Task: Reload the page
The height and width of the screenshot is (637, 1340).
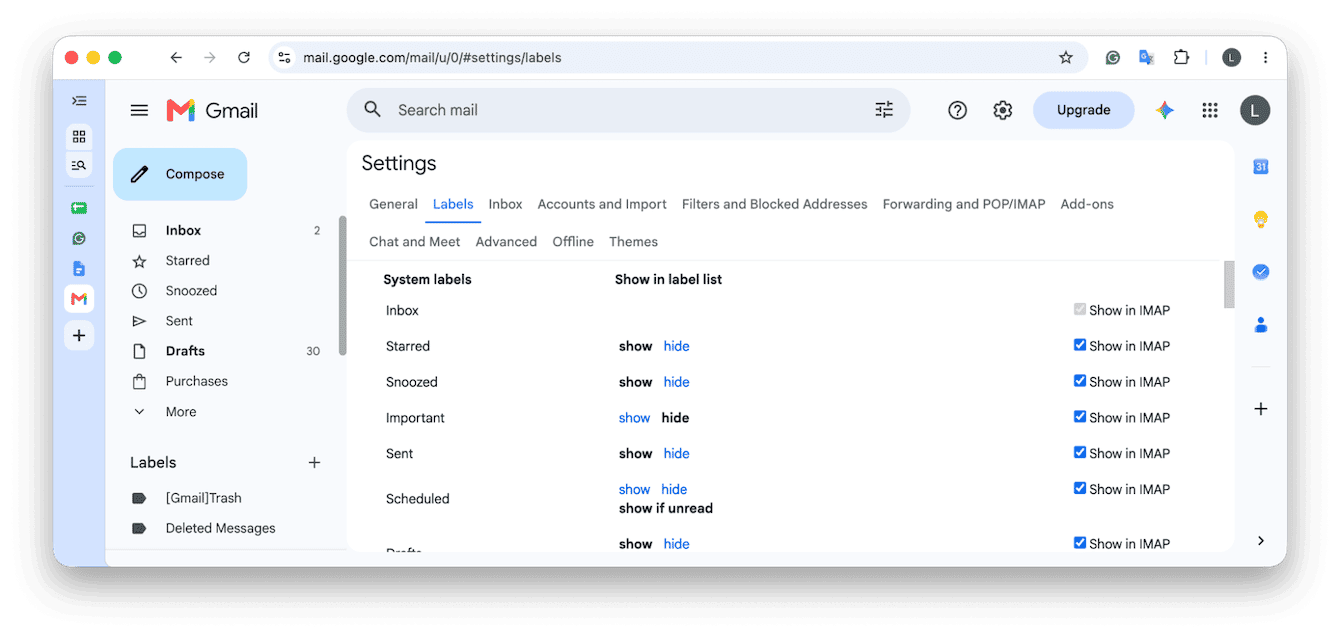Action: click(244, 58)
